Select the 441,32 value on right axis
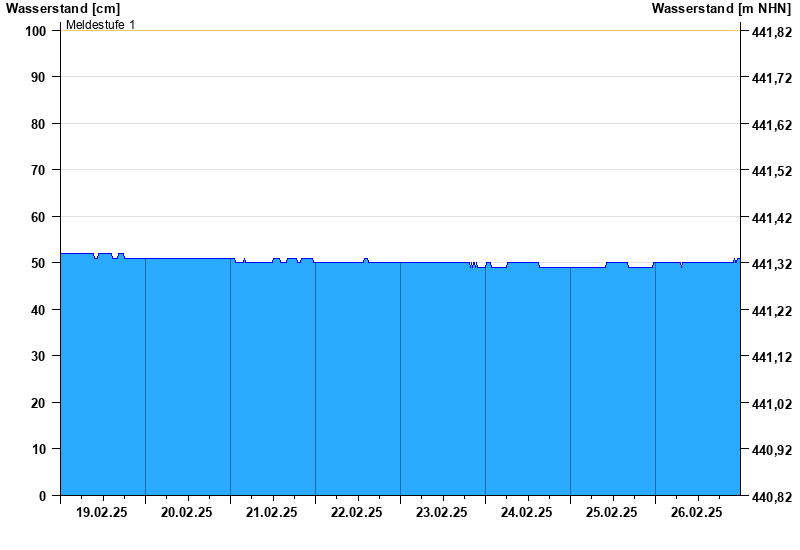The width and height of the screenshot is (800, 550). 770,264
